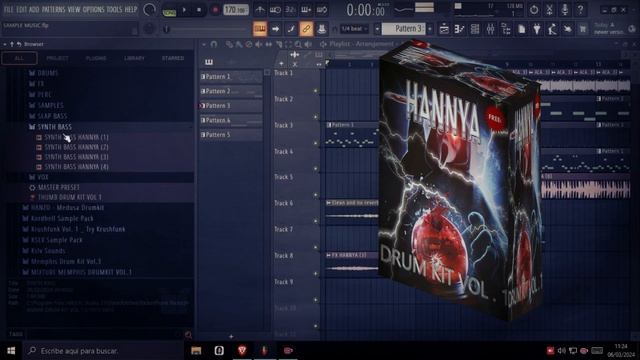Click the arrow left of Pattern 3 selector
This screenshot has height=360, width=640.
pyautogui.click(x=377, y=29)
